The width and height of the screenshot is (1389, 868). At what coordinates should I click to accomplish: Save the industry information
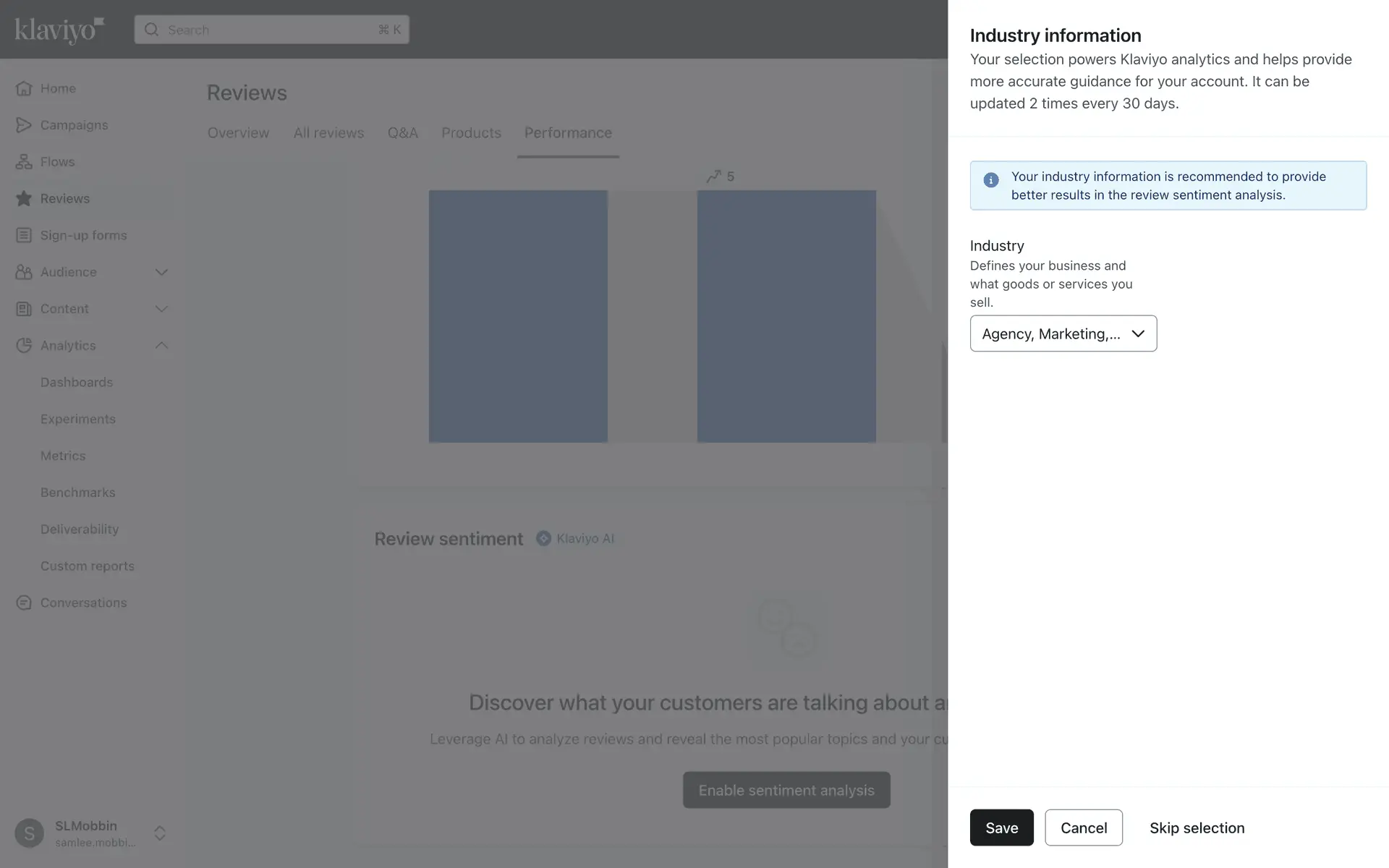pyautogui.click(x=1001, y=827)
